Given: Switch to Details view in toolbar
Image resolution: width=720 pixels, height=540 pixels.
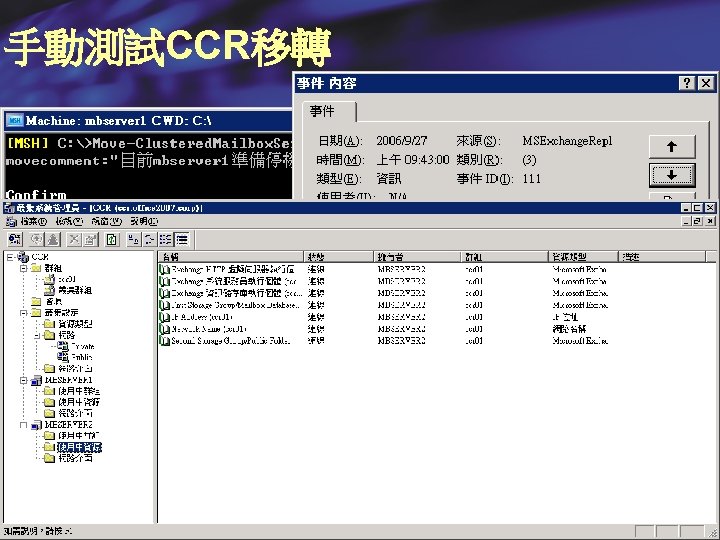Looking at the screenshot, I should point(182,239).
